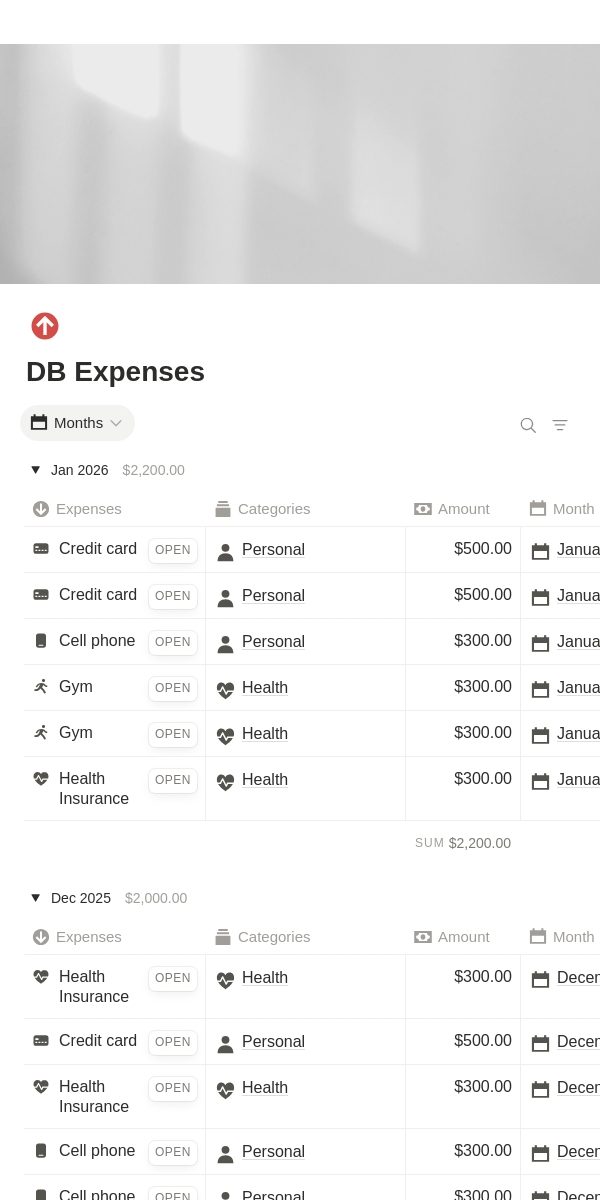Open the Cell phone entry in Jan 2026
Image resolution: width=600 pixels, height=1200 pixels.
[172, 642]
